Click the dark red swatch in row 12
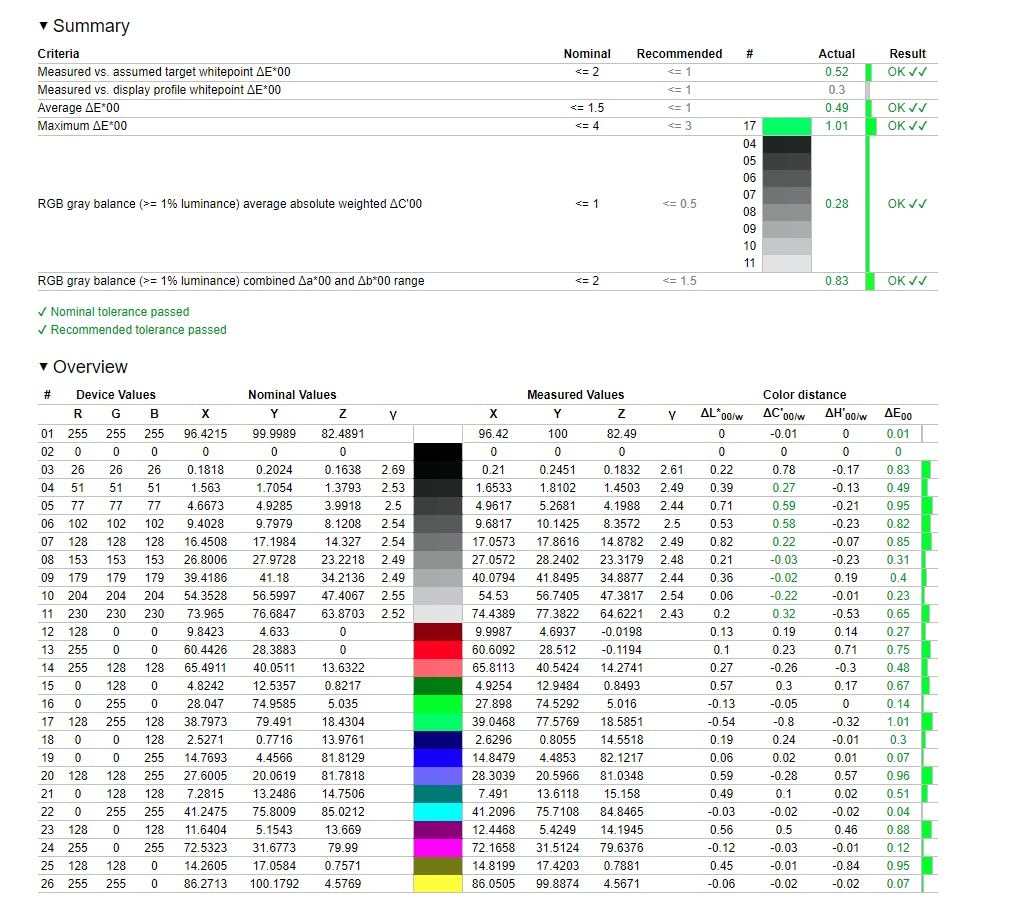Viewport: 1015px width, 903px height. [438, 632]
